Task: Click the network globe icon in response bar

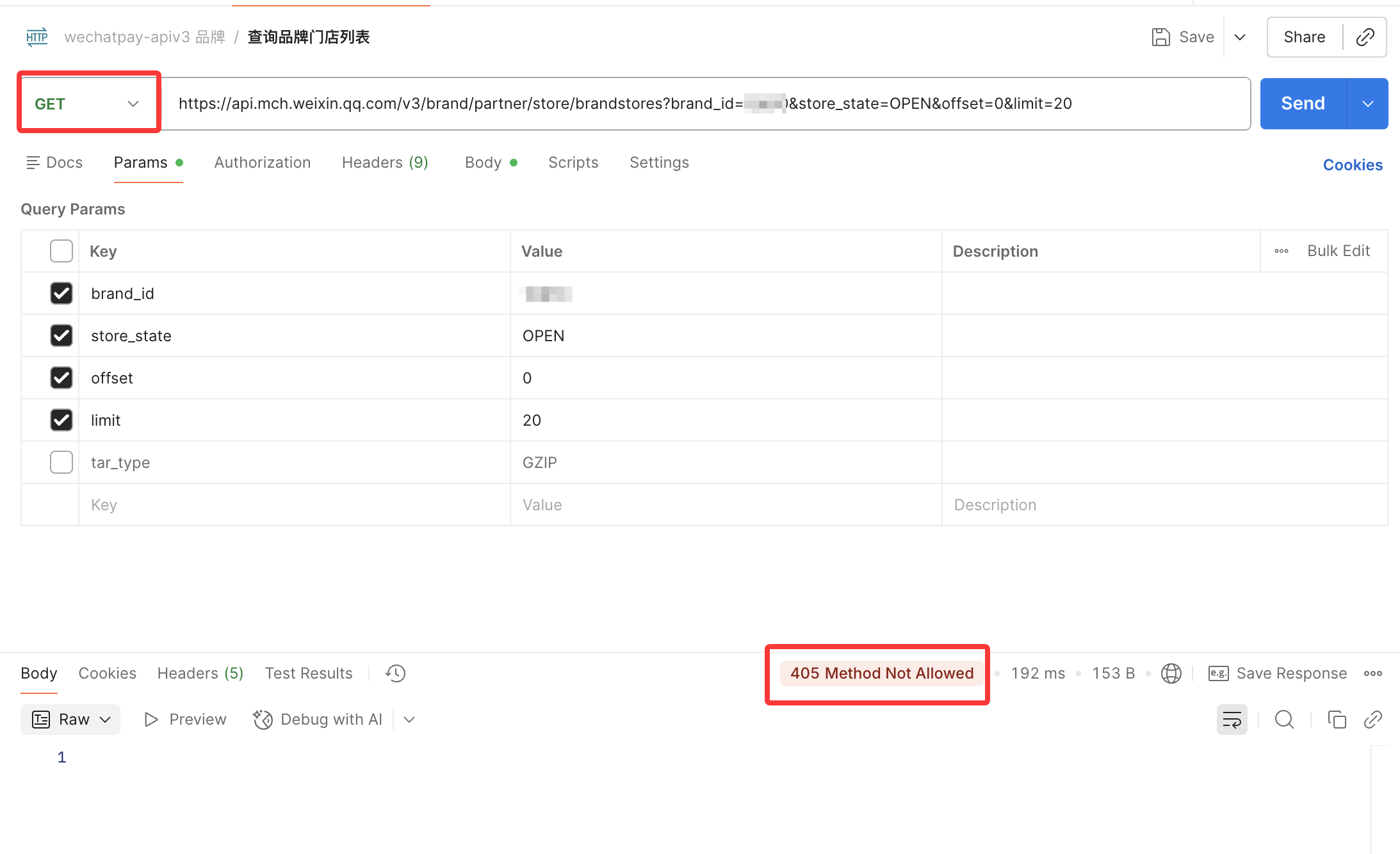Action: click(x=1171, y=673)
